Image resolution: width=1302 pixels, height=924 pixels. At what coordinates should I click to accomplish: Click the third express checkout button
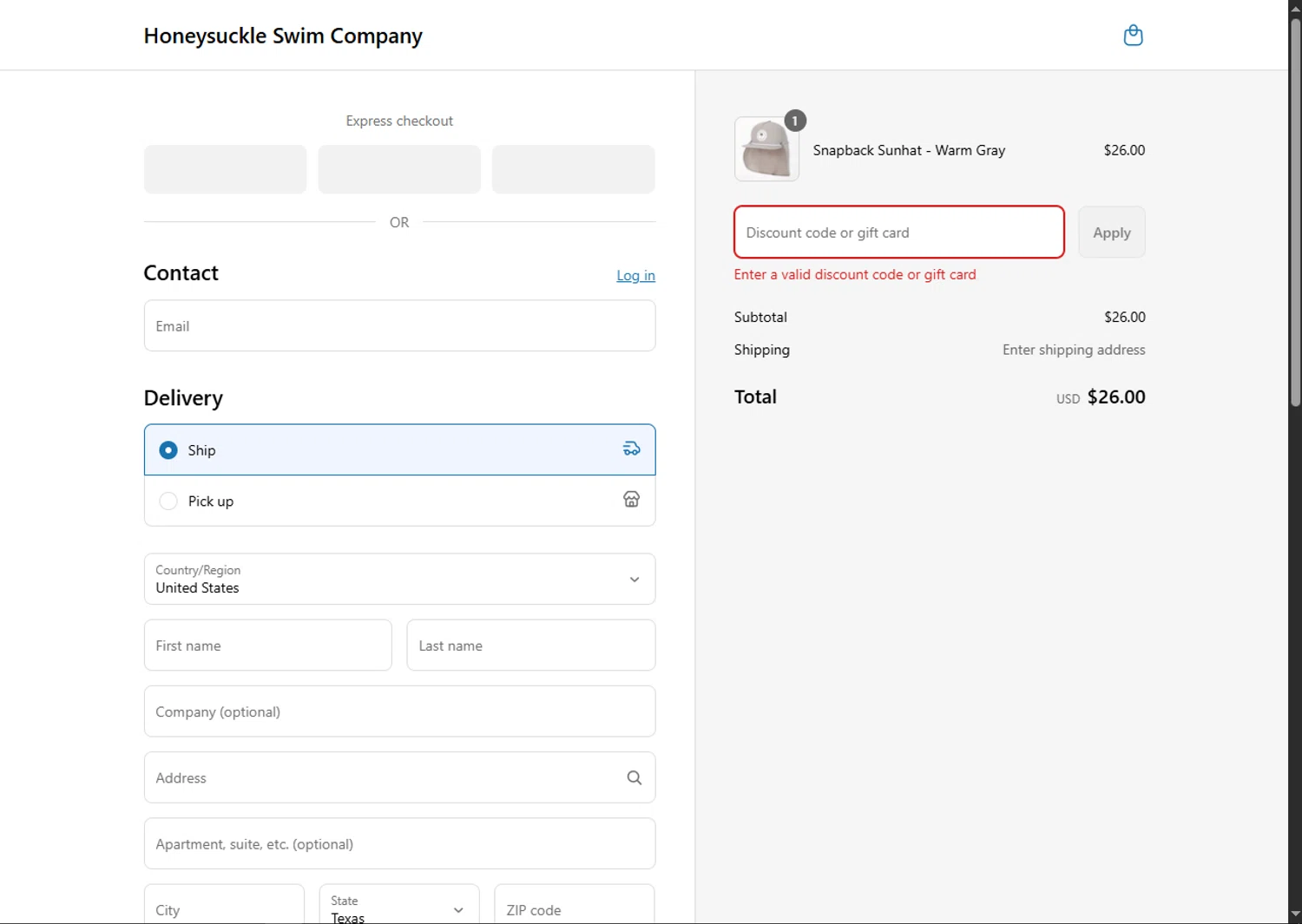tap(573, 169)
